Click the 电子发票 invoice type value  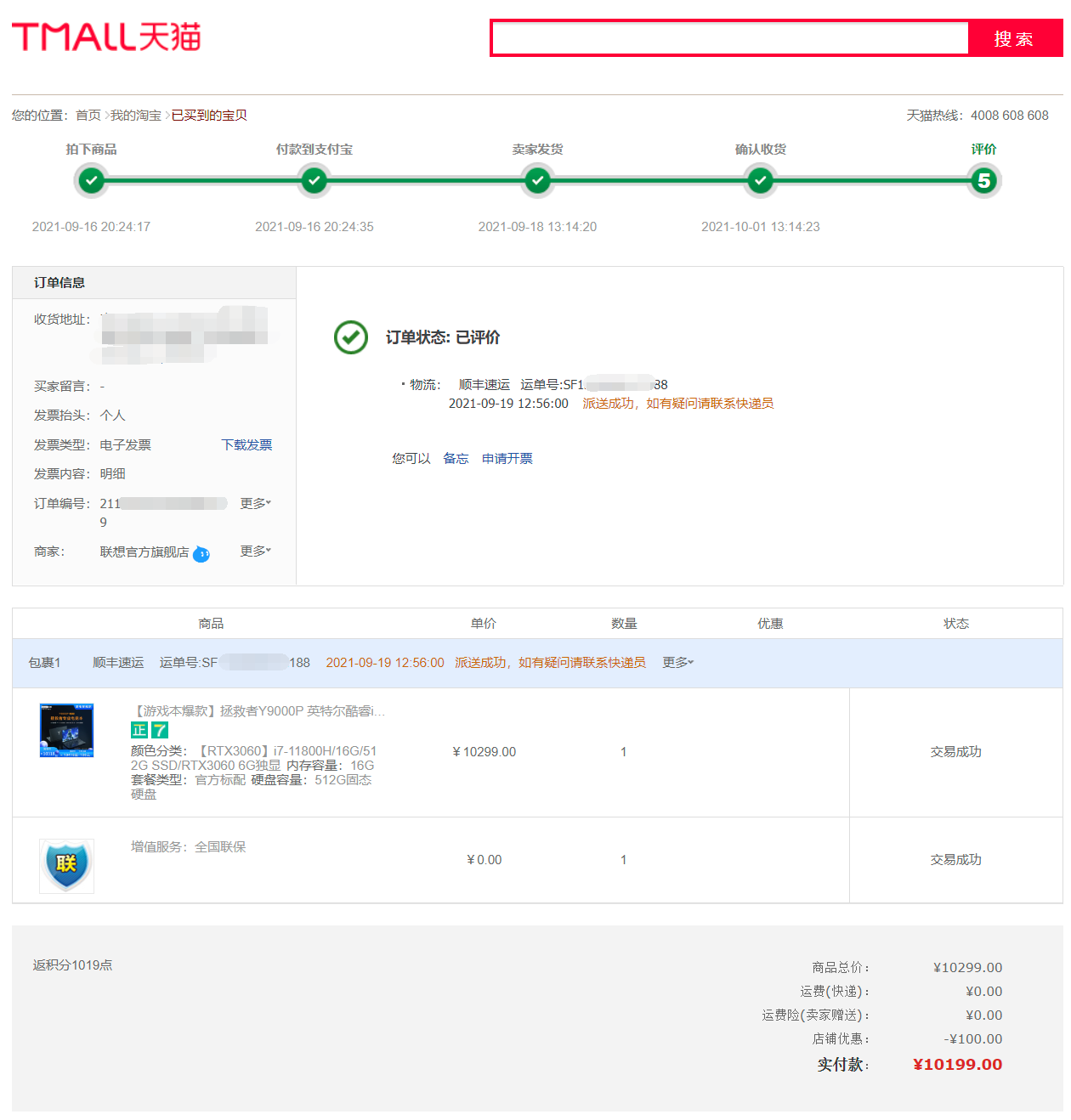coord(126,445)
